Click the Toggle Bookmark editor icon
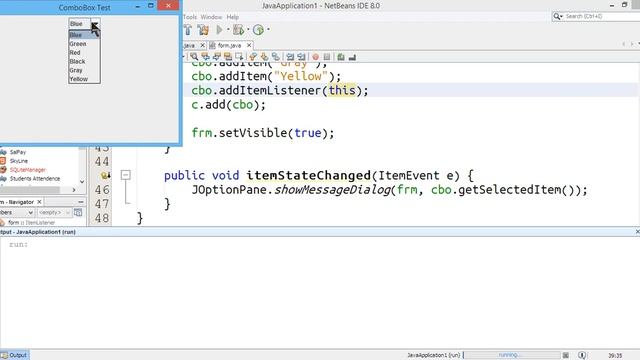640x360 pixels. click(276, 57)
